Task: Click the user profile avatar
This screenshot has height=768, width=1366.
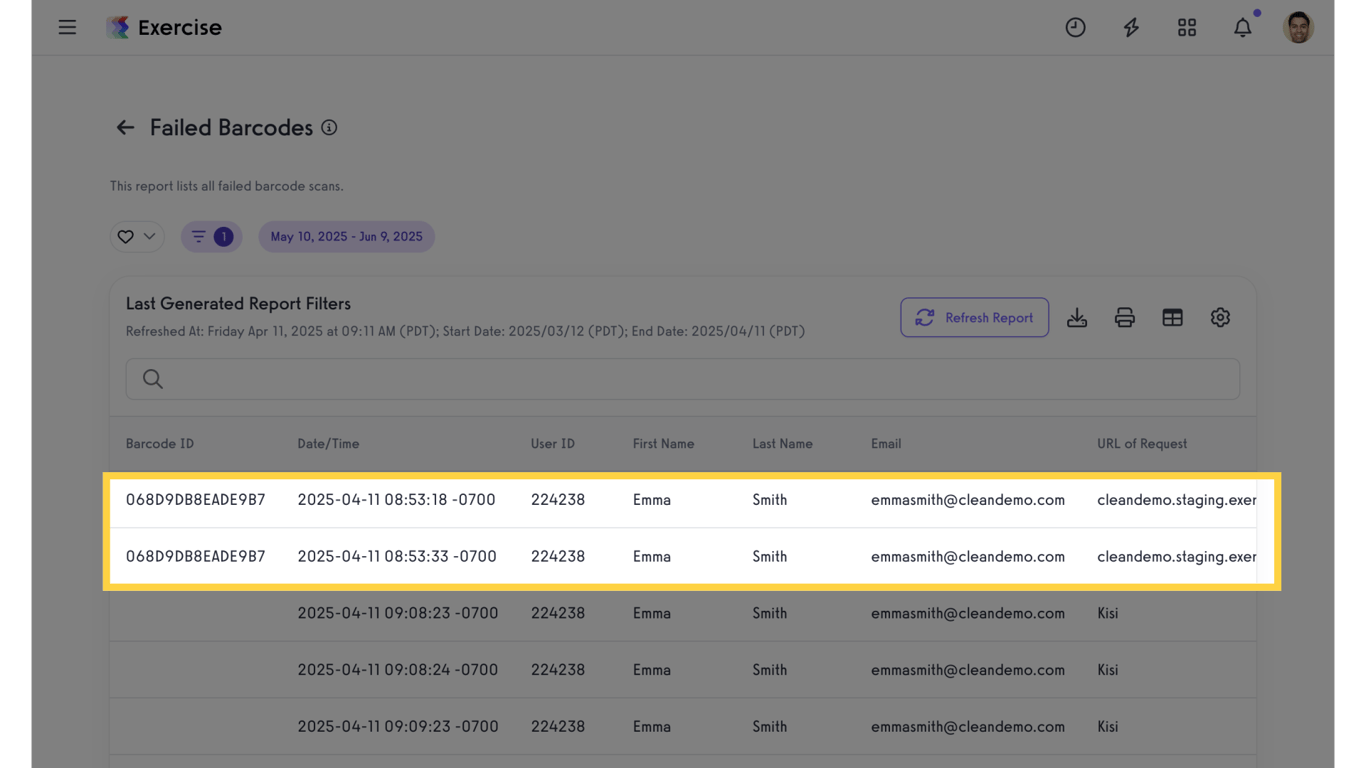Action: pos(1298,28)
